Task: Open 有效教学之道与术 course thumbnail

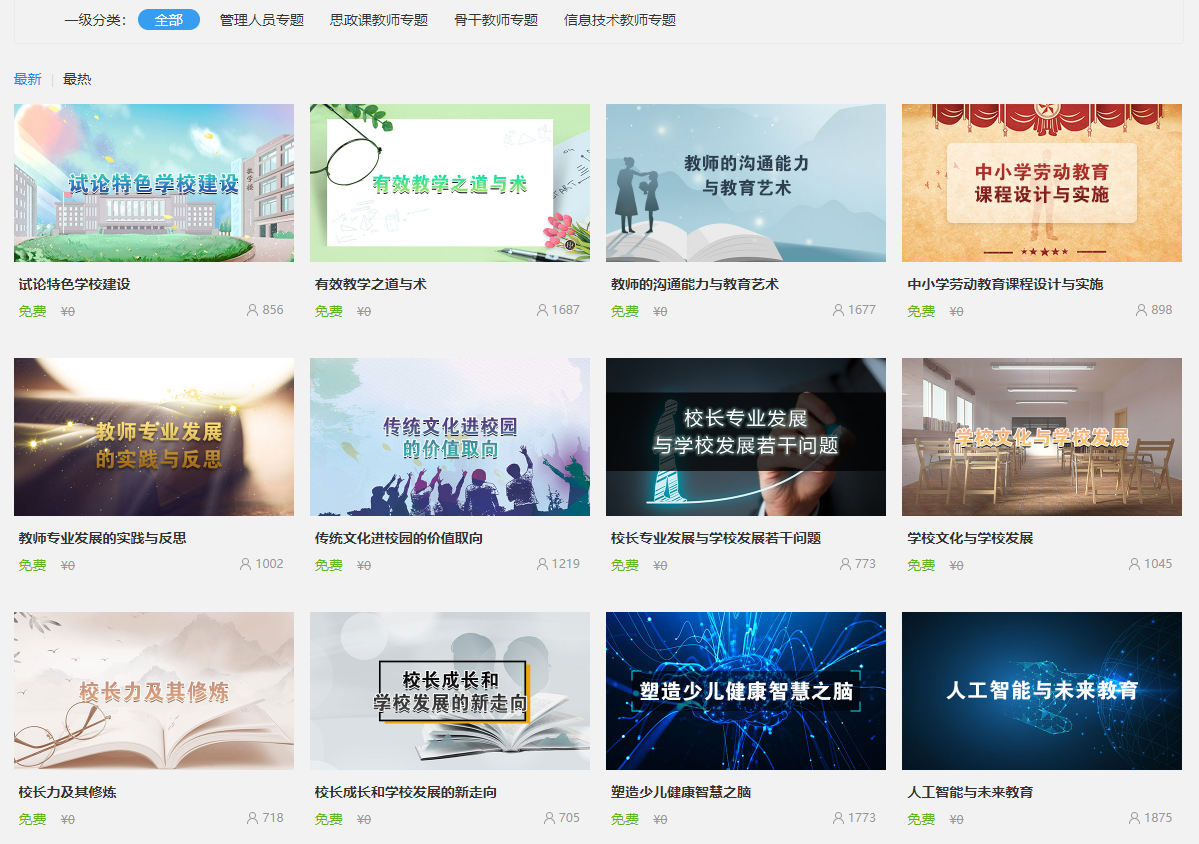Action: pos(450,183)
